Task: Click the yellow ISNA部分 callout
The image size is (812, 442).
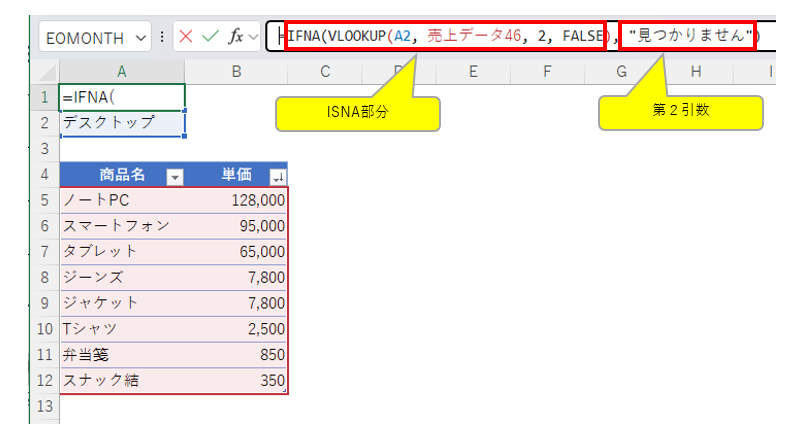Action: point(357,113)
